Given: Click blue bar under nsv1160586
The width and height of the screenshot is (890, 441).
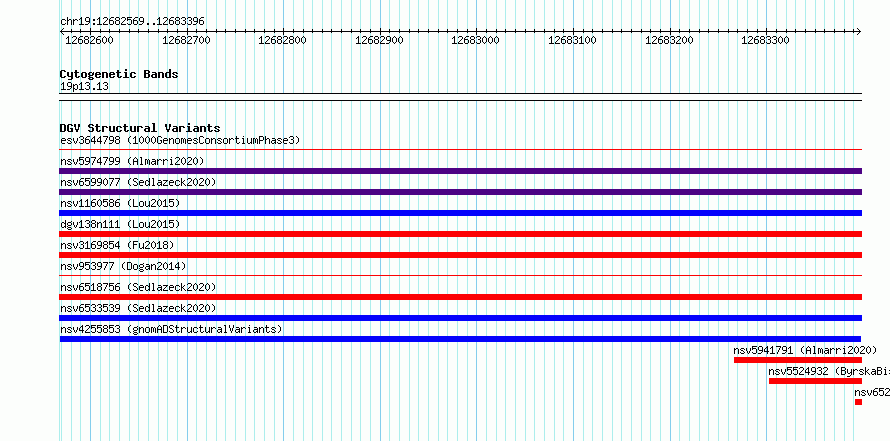Looking at the screenshot, I should [x=460, y=213].
